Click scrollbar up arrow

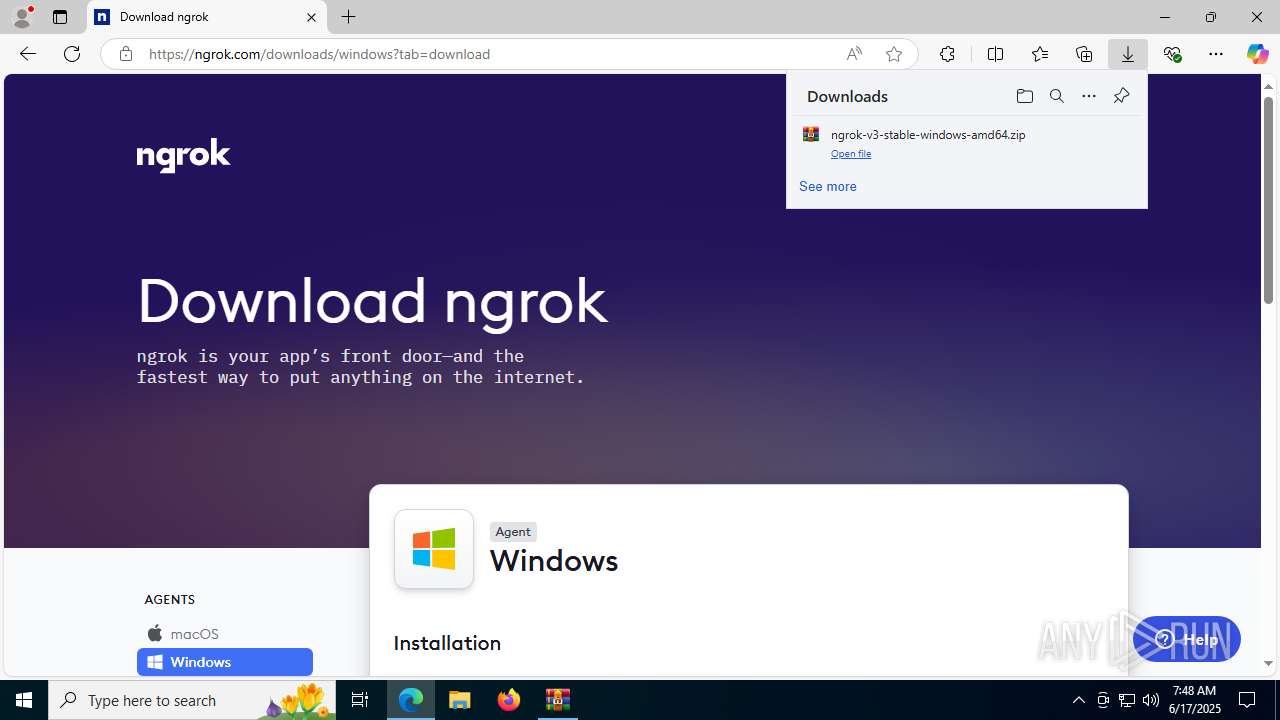[1268, 86]
